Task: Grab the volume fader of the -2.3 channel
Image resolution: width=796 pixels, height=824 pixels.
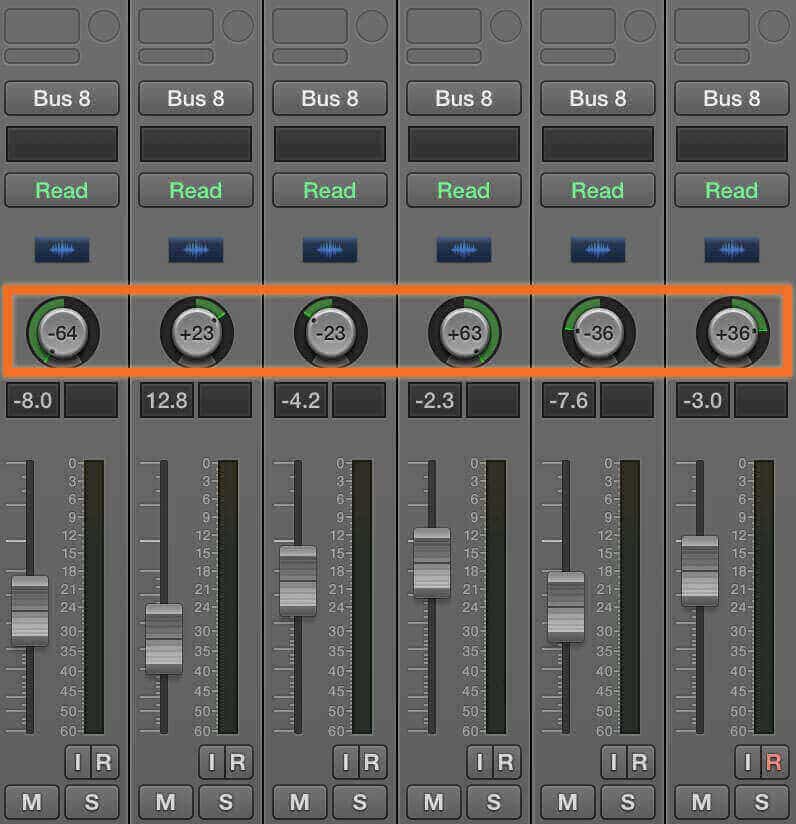Action: click(x=432, y=563)
